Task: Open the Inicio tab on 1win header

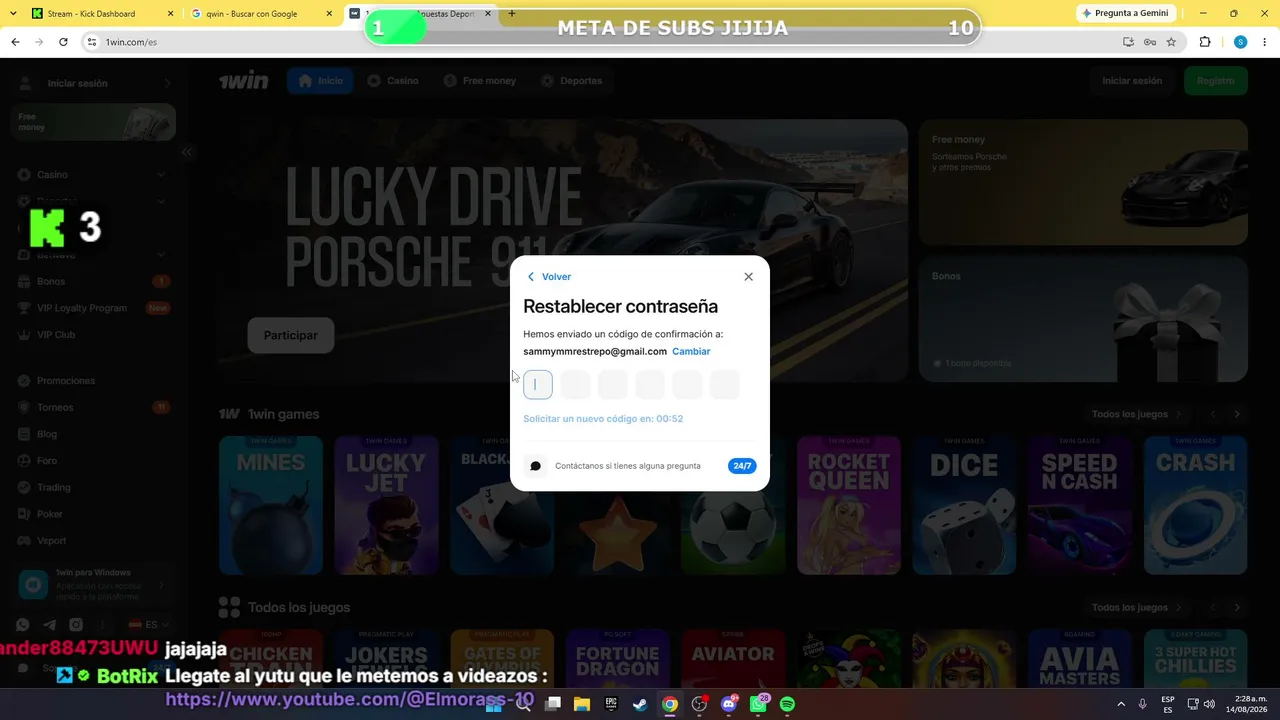Action: pos(320,81)
